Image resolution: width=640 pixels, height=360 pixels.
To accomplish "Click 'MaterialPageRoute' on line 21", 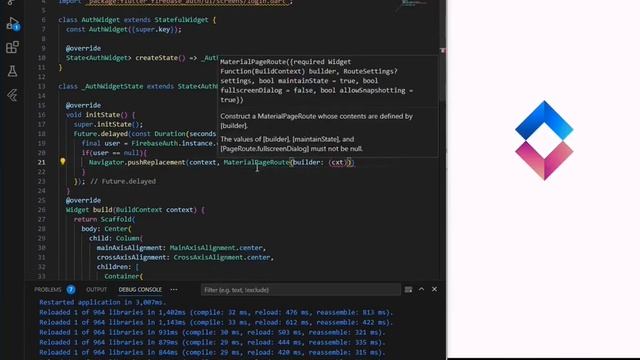I will [257, 162].
